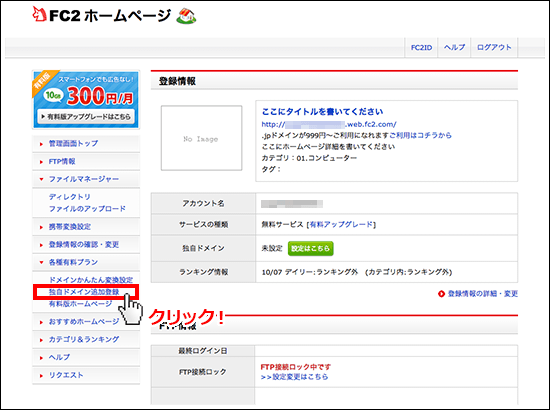Click ログアウト in the top bar
The height and width of the screenshot is (410, 550).
(x=494, y=47)
